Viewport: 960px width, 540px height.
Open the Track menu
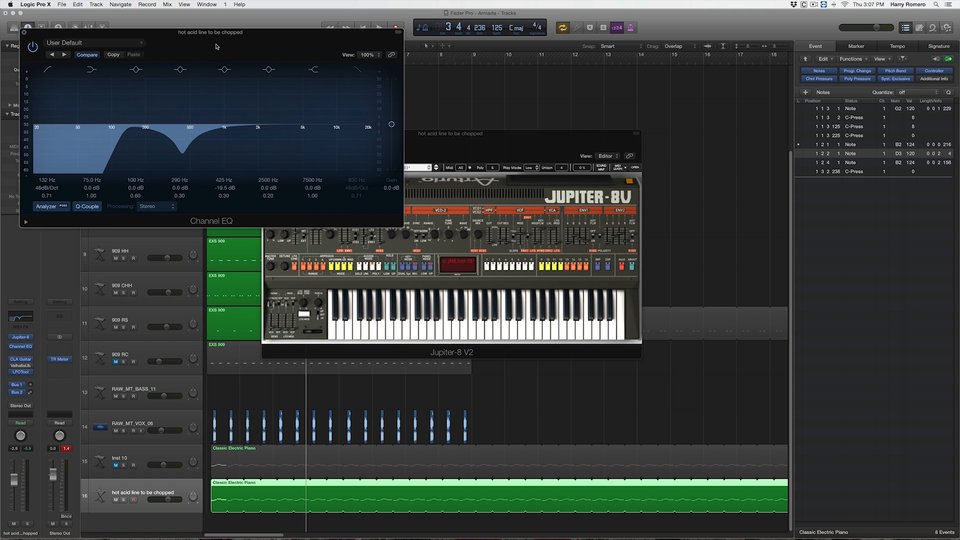coord(96,4)
